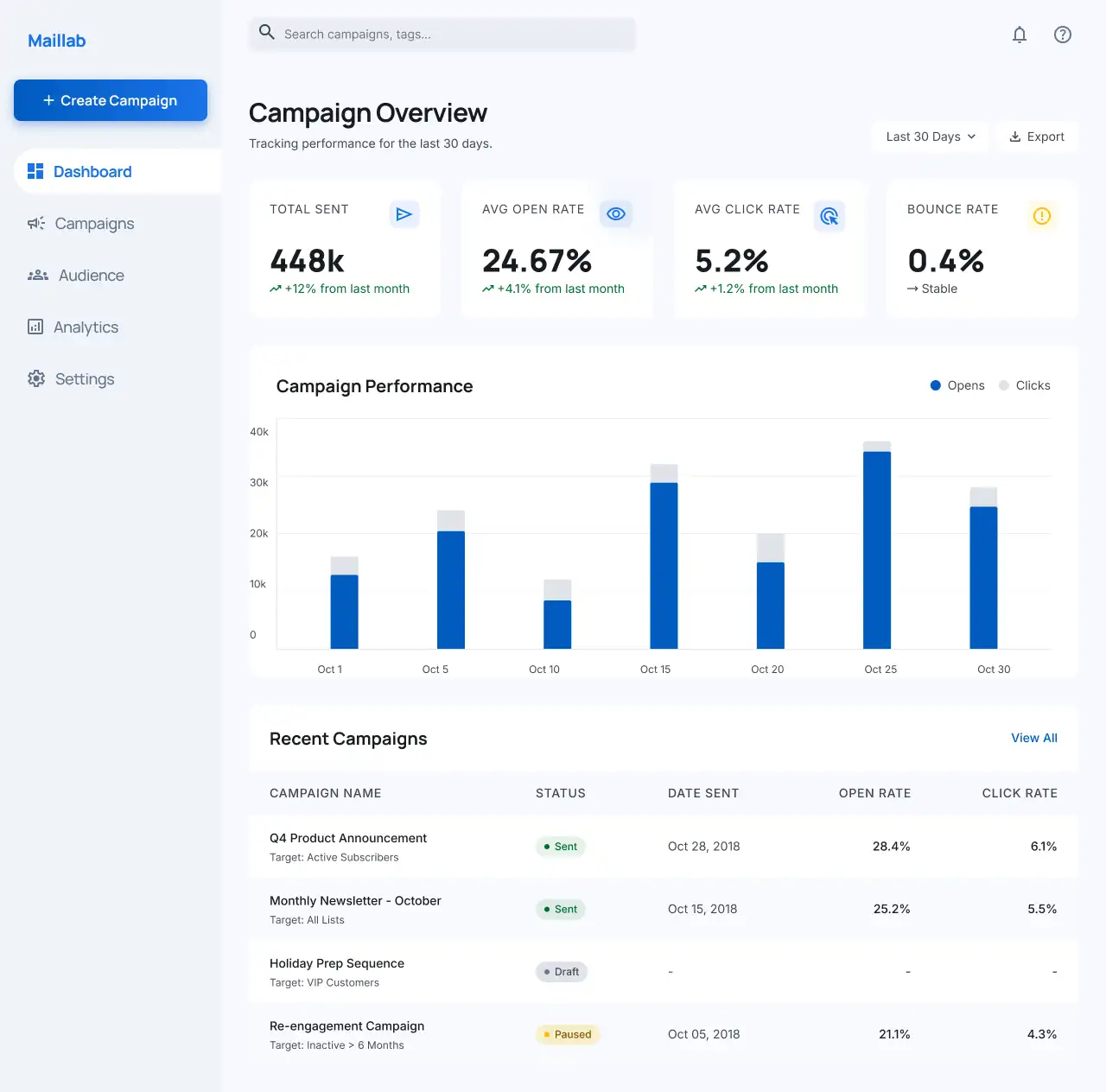Click the Click Rate column header

click(1020, 793)
